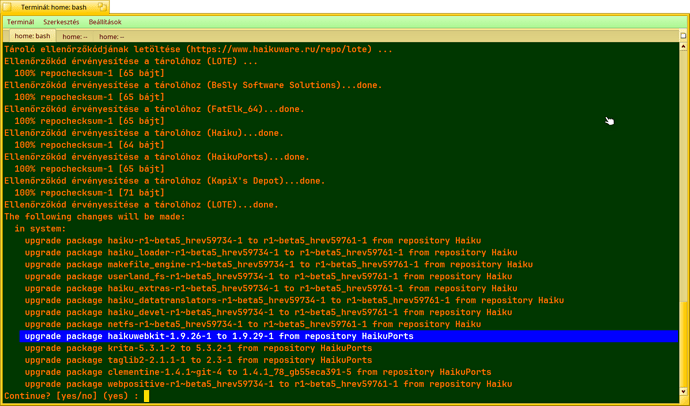Switch to the 'home: bash' tab
This screenshot has height=406, width=690.
tap(32, 36)
